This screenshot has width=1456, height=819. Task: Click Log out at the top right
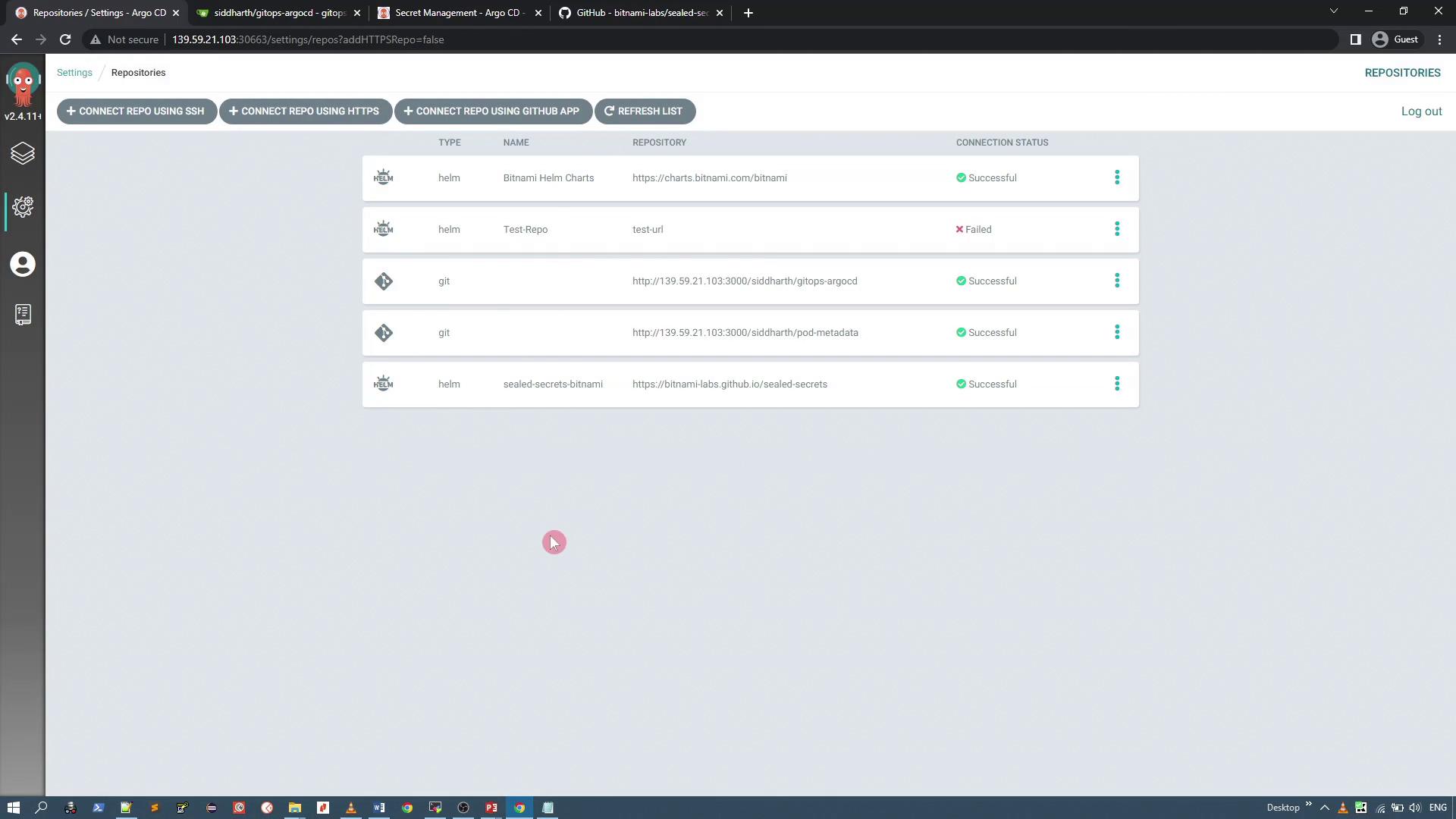pos(1421,111)
